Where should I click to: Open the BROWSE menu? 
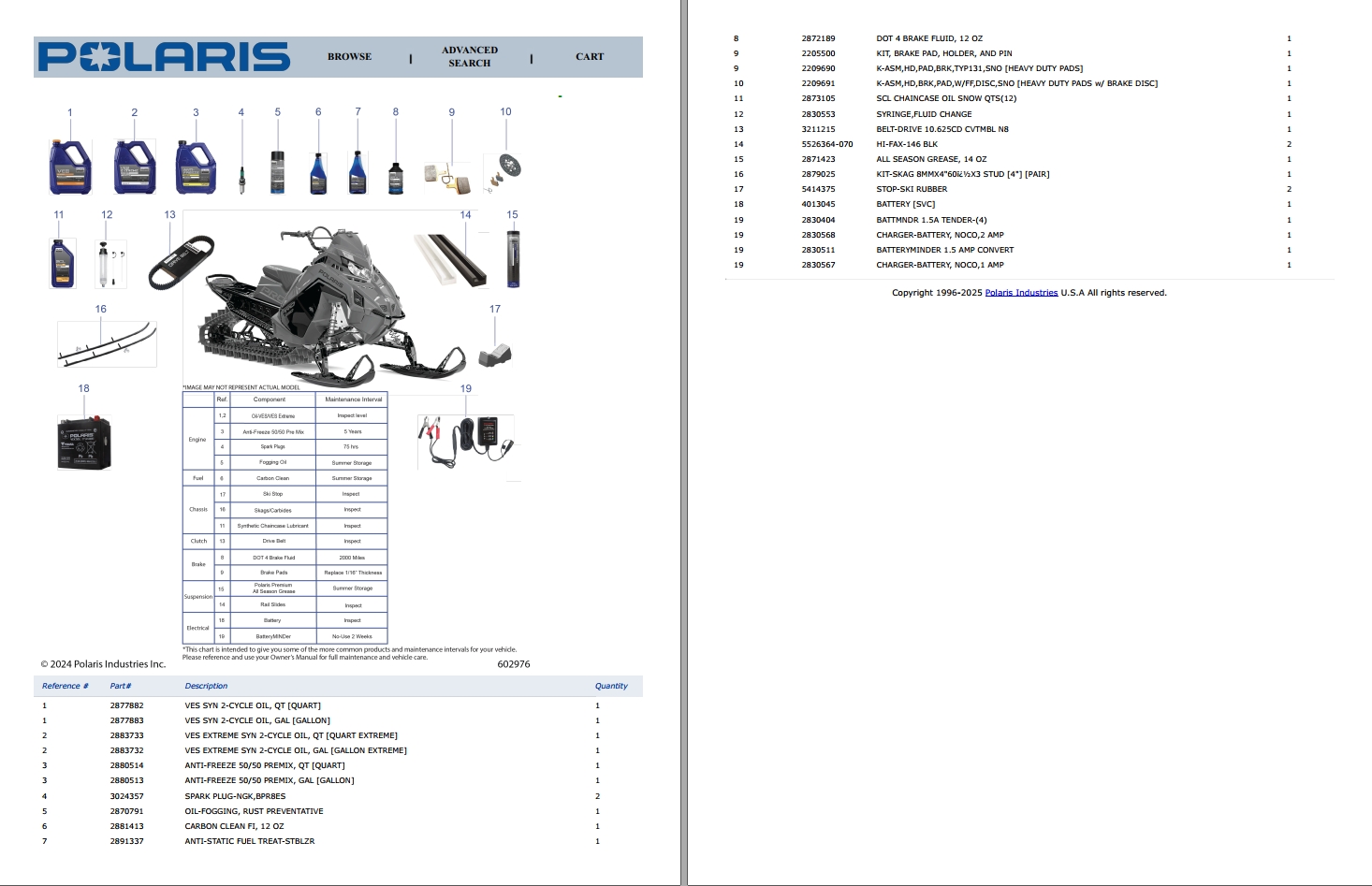point(348,57)
